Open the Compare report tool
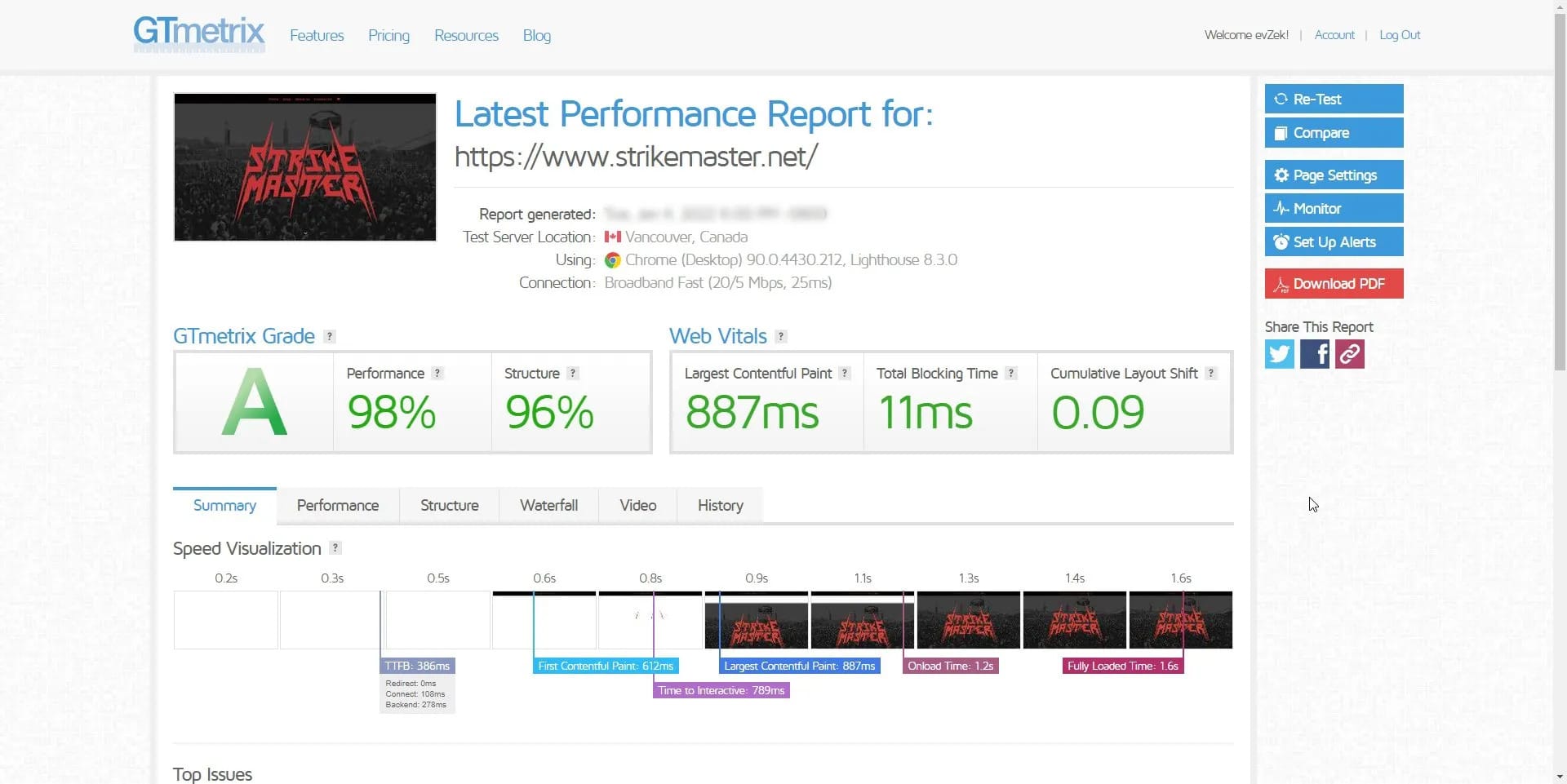This screenshot has height=784, width=1567. pos(1333,132)
